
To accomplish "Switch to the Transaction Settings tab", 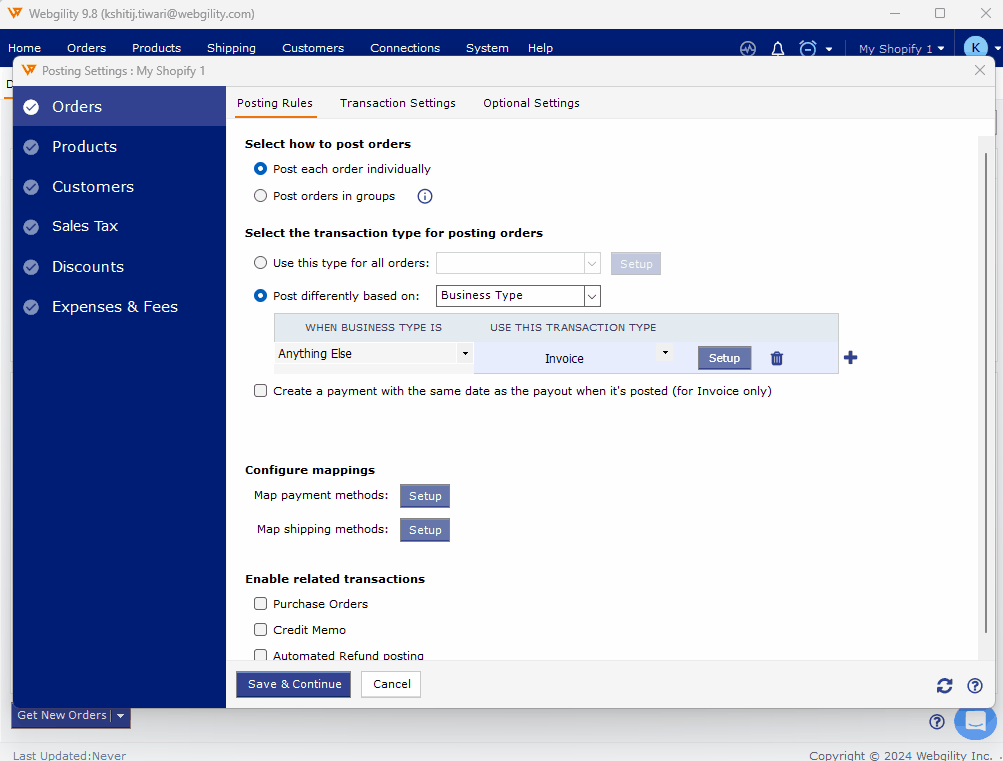I will 397,103.
